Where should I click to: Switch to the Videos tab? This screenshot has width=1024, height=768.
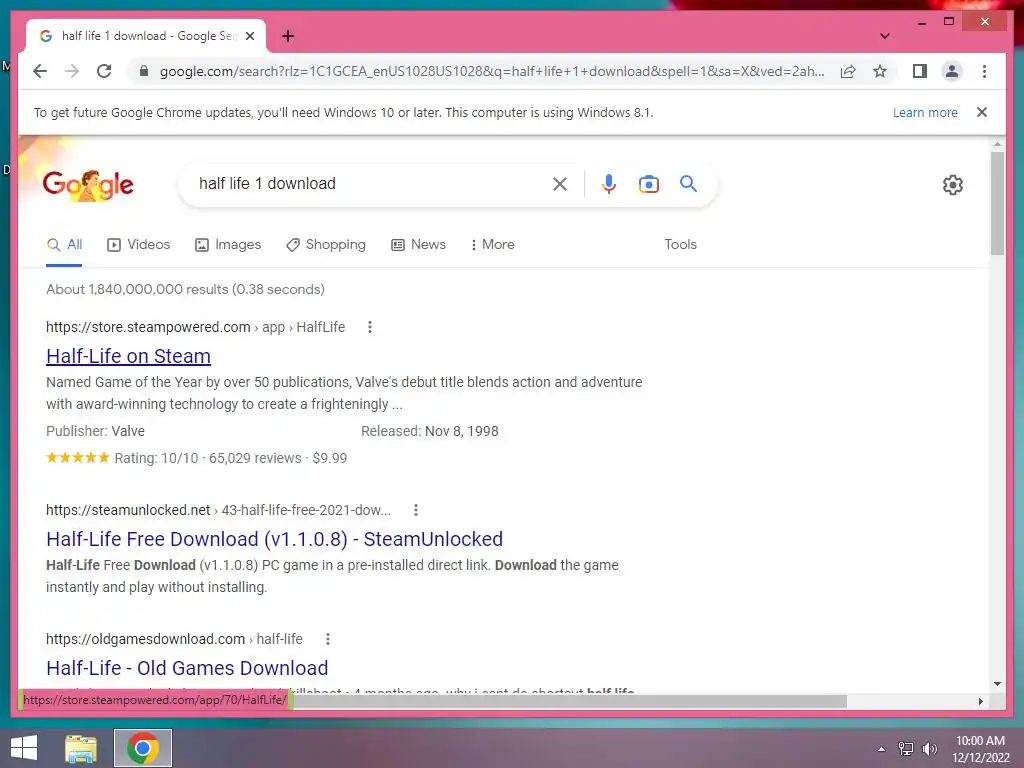tap(138, 245)
